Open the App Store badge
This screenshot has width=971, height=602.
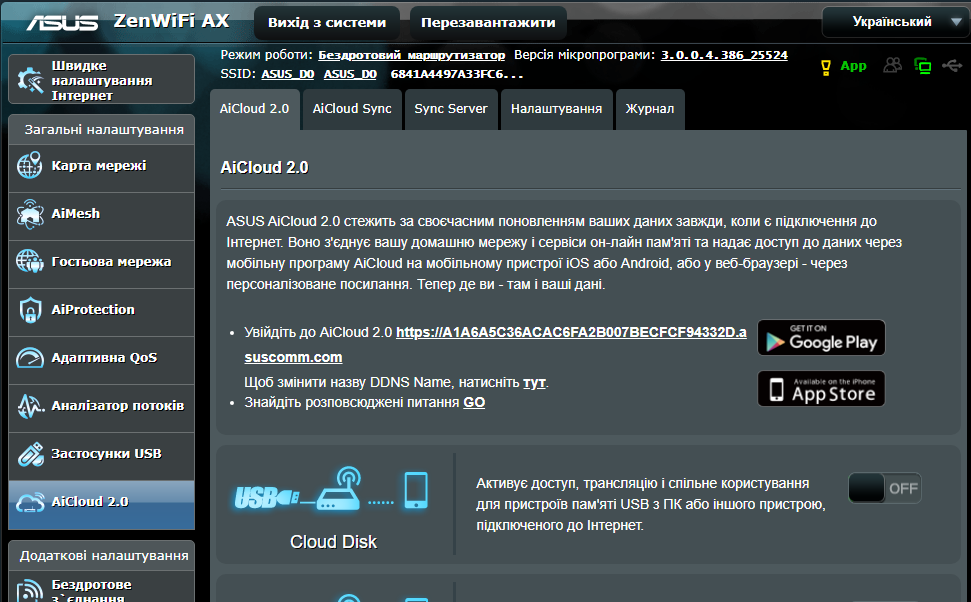(821, 388)
